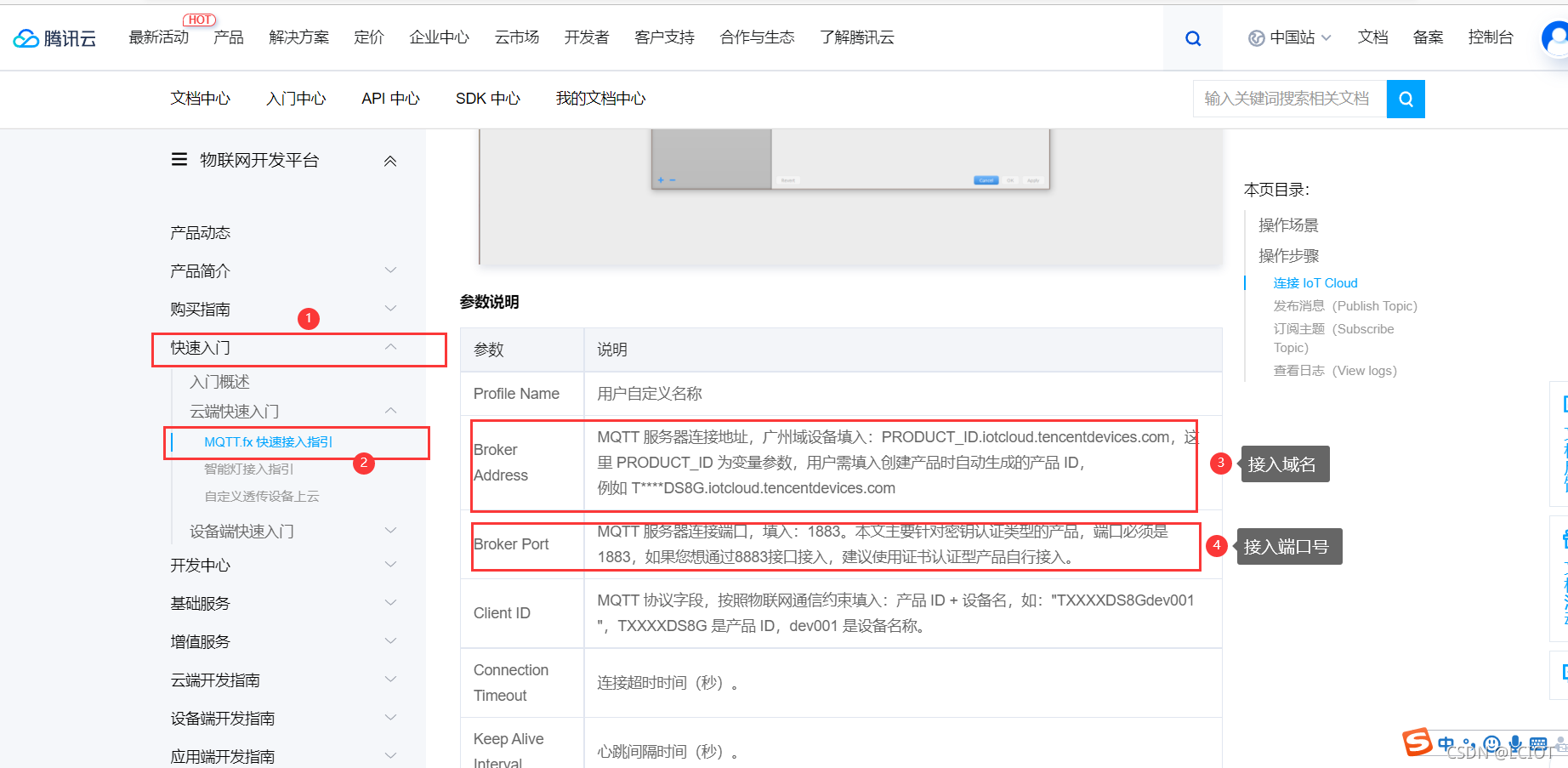Click the globe icon beside 中国站
Screen dimensions: 1568x768
1256,38
